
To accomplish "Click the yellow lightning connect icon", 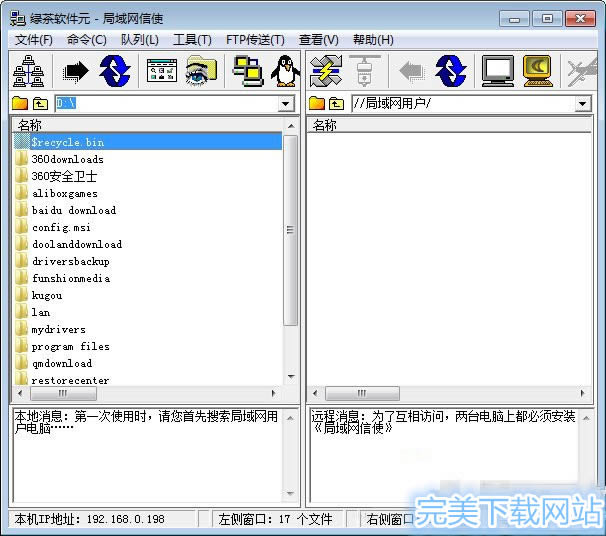I will point(326,70).
